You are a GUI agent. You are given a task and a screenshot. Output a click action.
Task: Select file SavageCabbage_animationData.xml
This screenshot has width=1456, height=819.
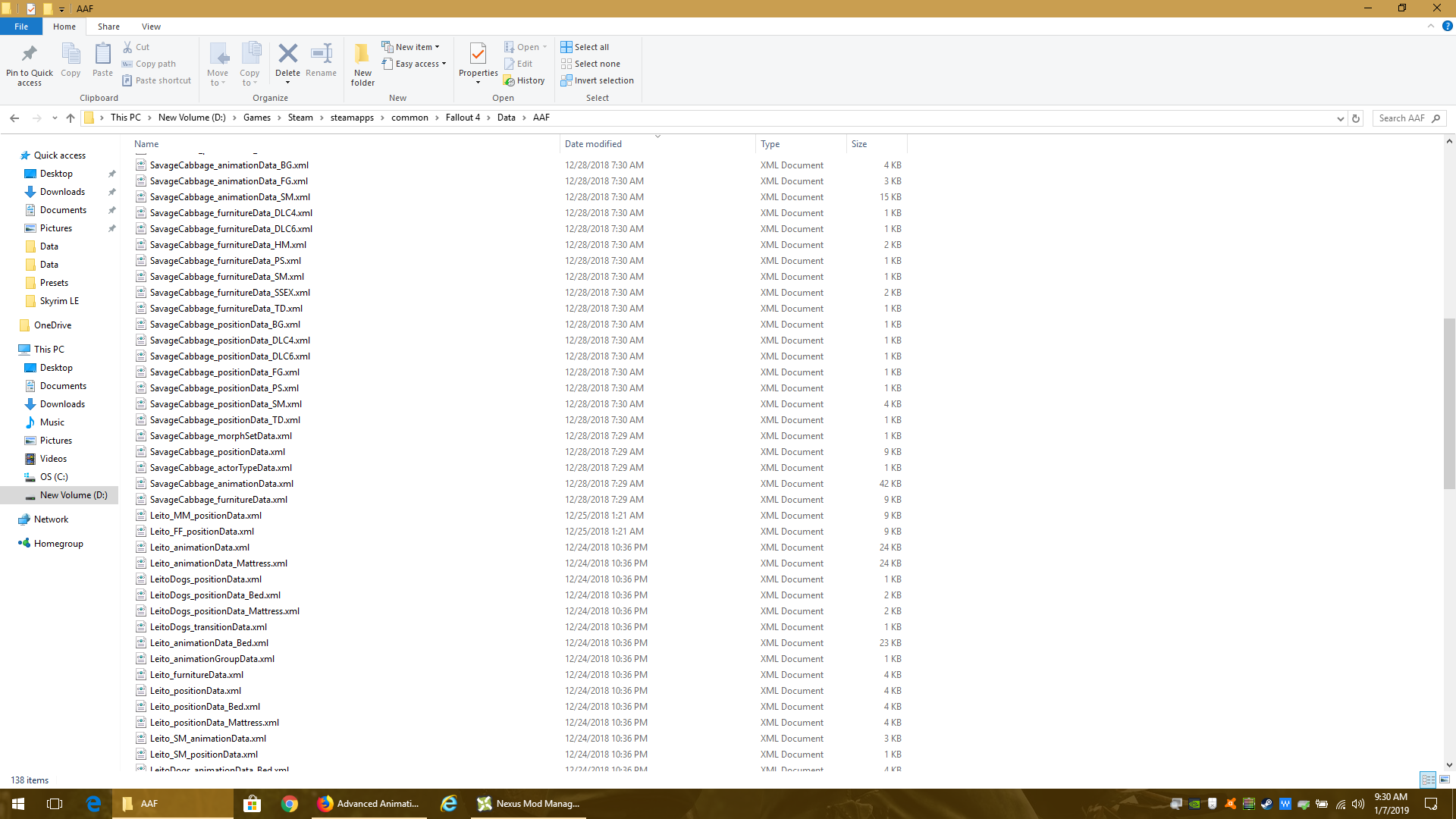[x=221, y=484]
